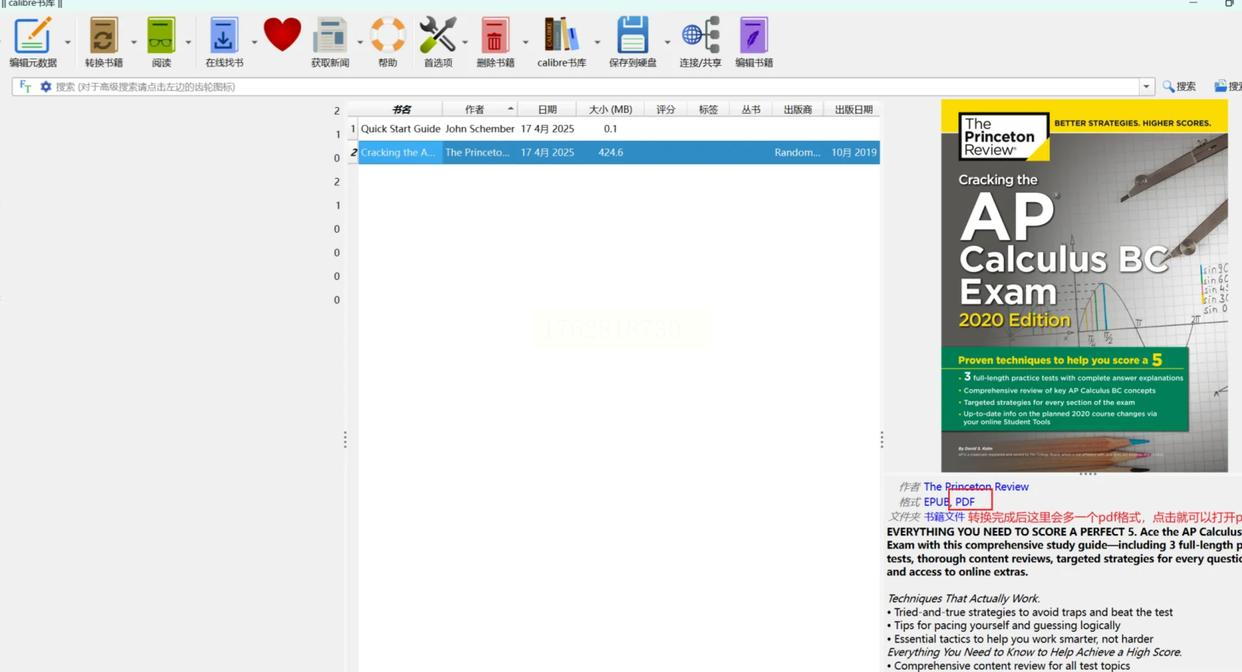Expand the 在线找书 dropdown arrow
This screenshot has width=1242, height=672.
[x=254, y=42]
